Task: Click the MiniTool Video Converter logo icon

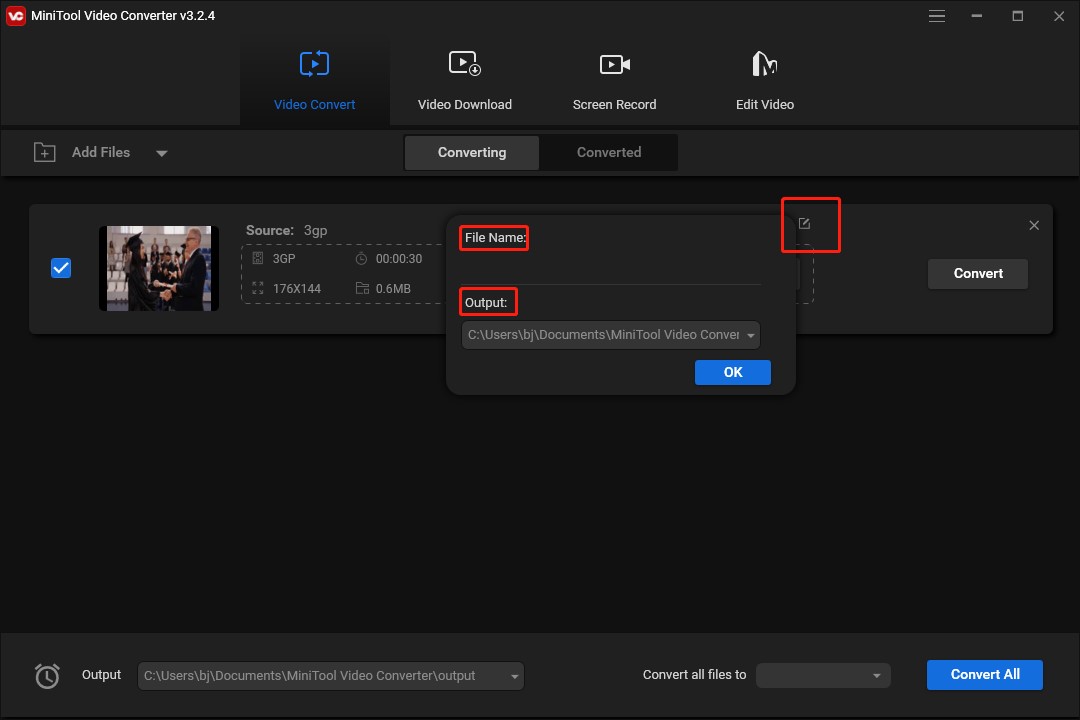Action: [x=16, y=16]
